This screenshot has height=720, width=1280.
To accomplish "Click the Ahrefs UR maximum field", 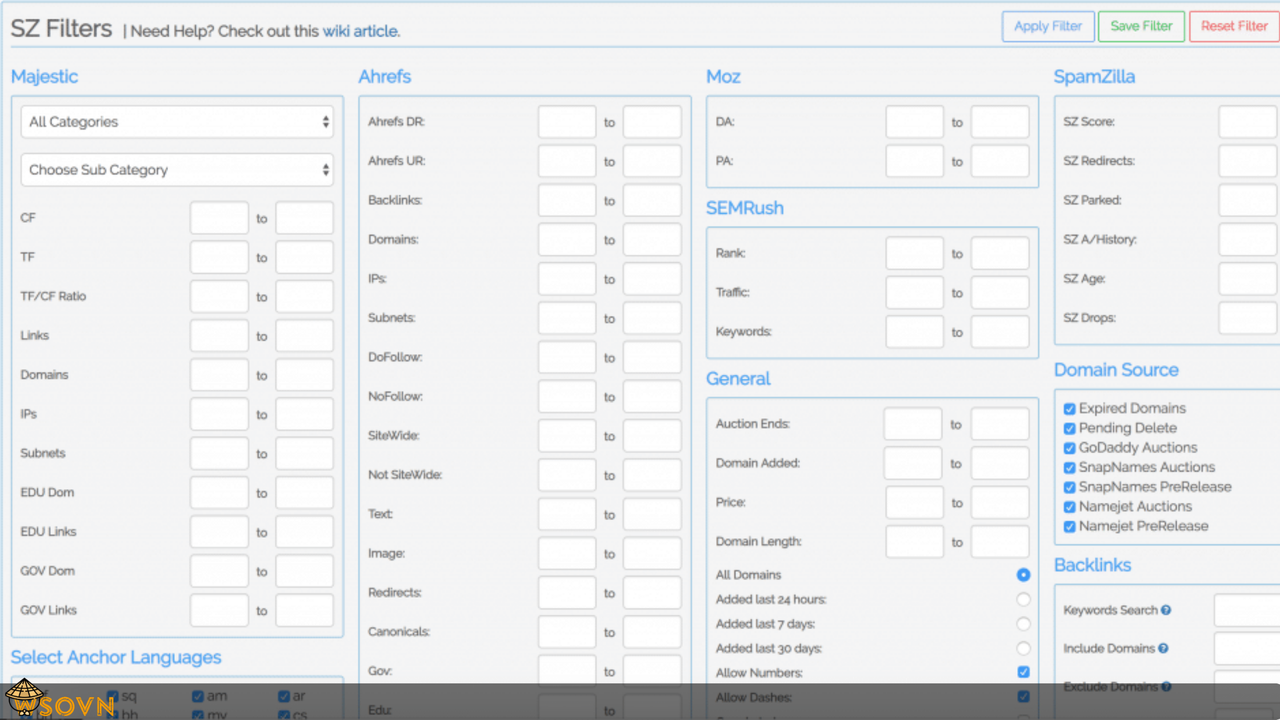I will pyautogui.click(x=652, y=161).
